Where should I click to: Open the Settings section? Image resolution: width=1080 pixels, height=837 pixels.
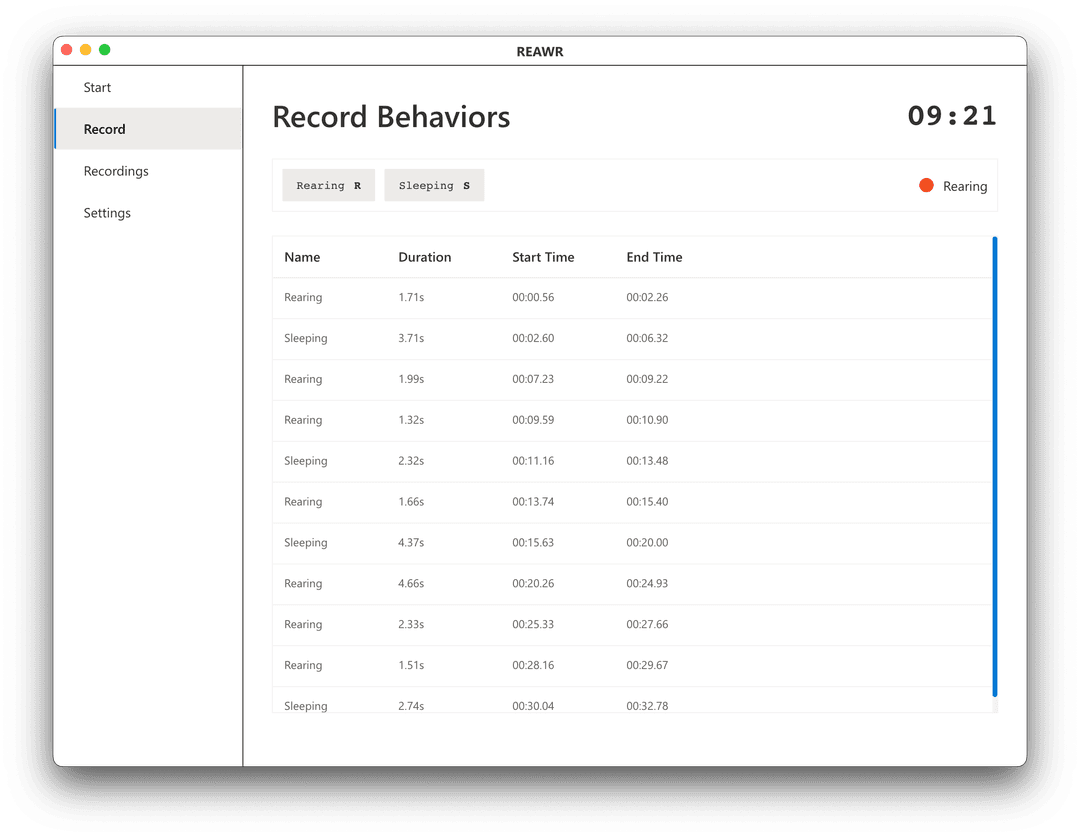pyautogui.click(x=107, y=212)
